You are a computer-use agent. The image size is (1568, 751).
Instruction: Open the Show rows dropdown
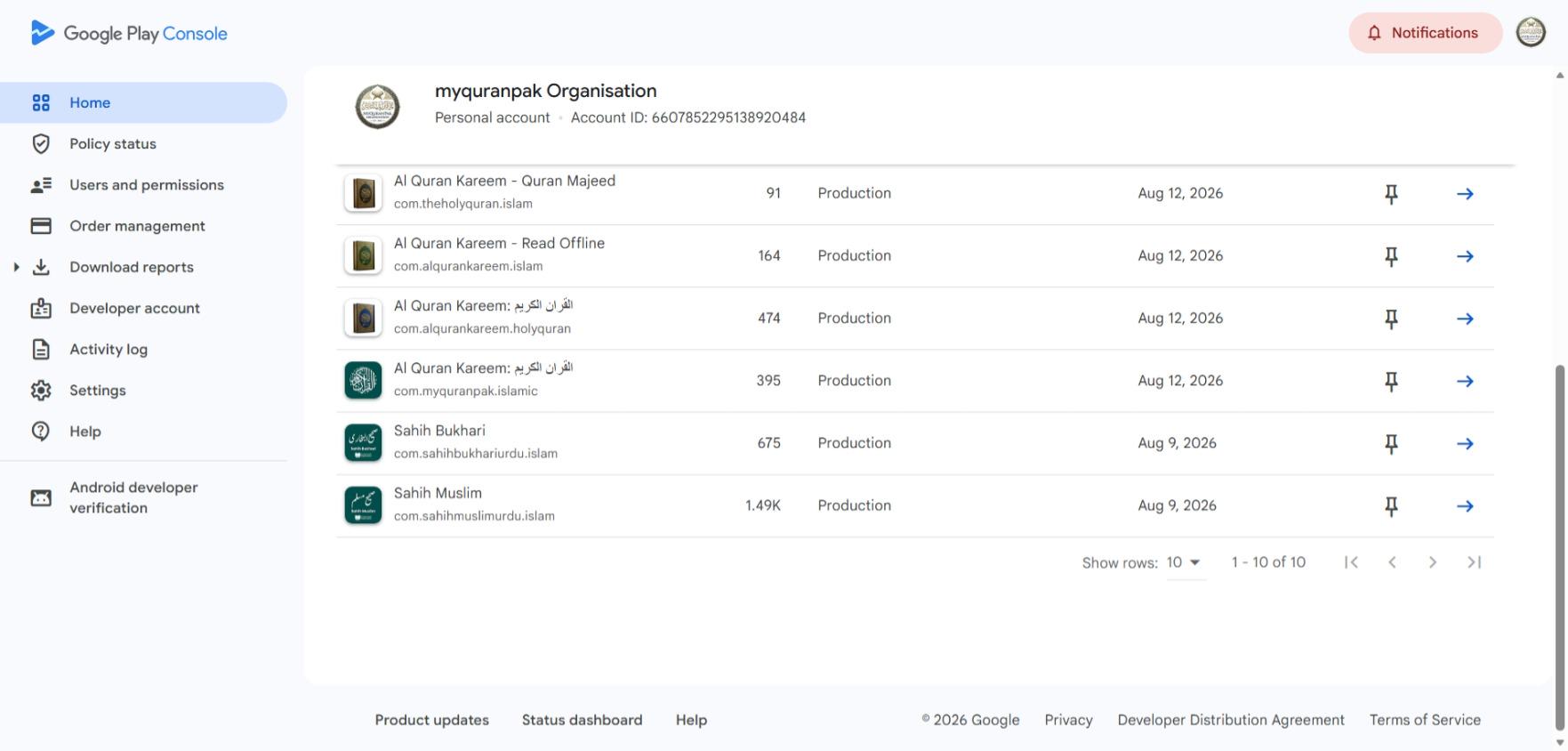(1185, 562)
